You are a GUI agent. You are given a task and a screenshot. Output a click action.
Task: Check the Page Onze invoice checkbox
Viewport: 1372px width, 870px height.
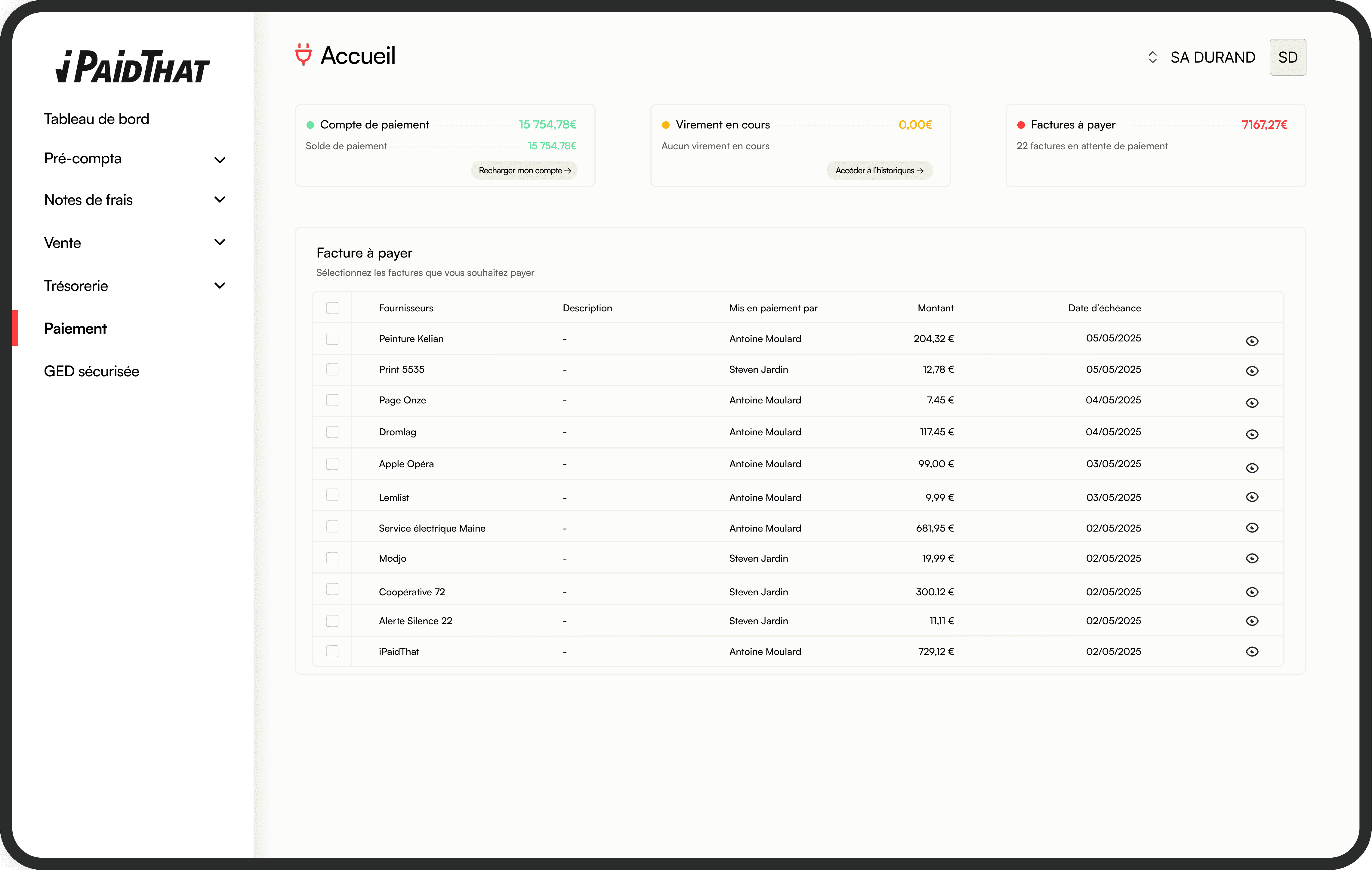coord(332,400)
